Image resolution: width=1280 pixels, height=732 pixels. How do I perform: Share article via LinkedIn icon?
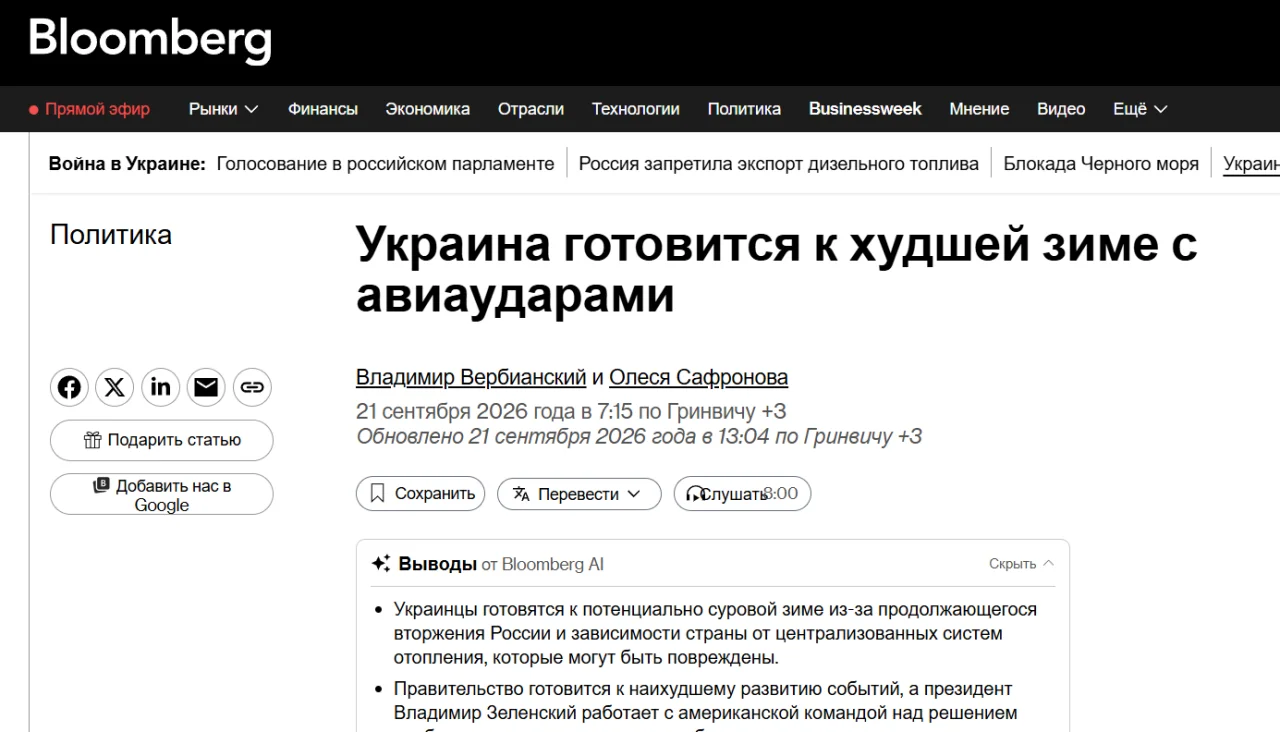point(161,387)
